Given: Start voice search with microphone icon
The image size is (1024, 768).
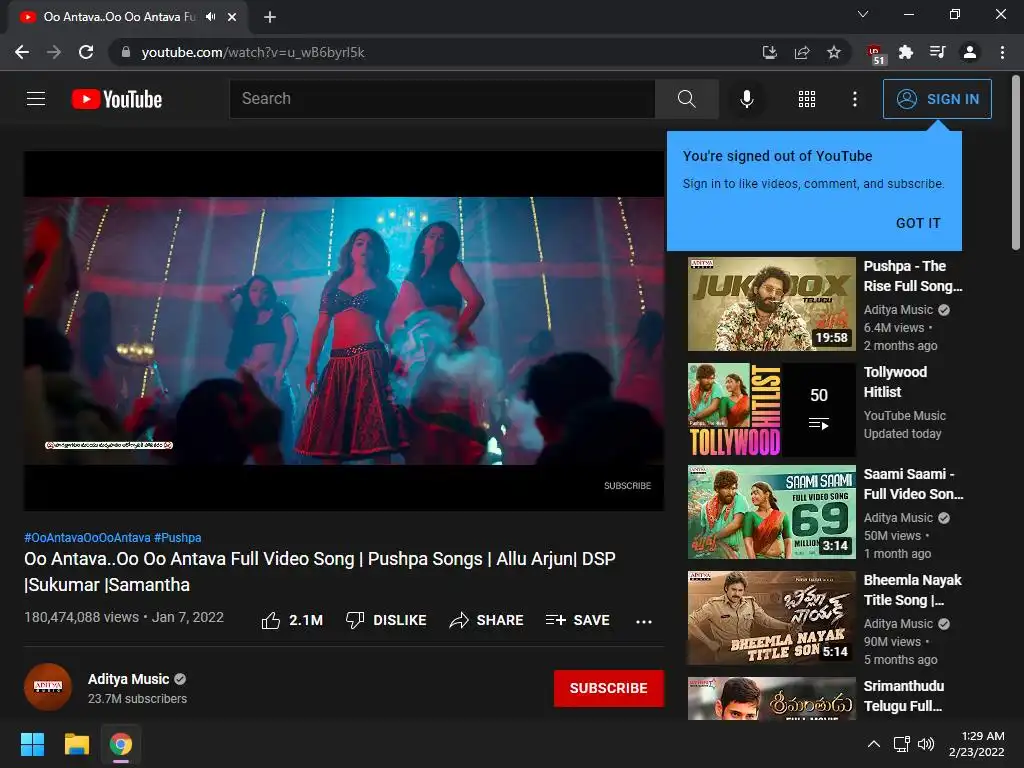Looking at the screenshot, I should [746, 99].
